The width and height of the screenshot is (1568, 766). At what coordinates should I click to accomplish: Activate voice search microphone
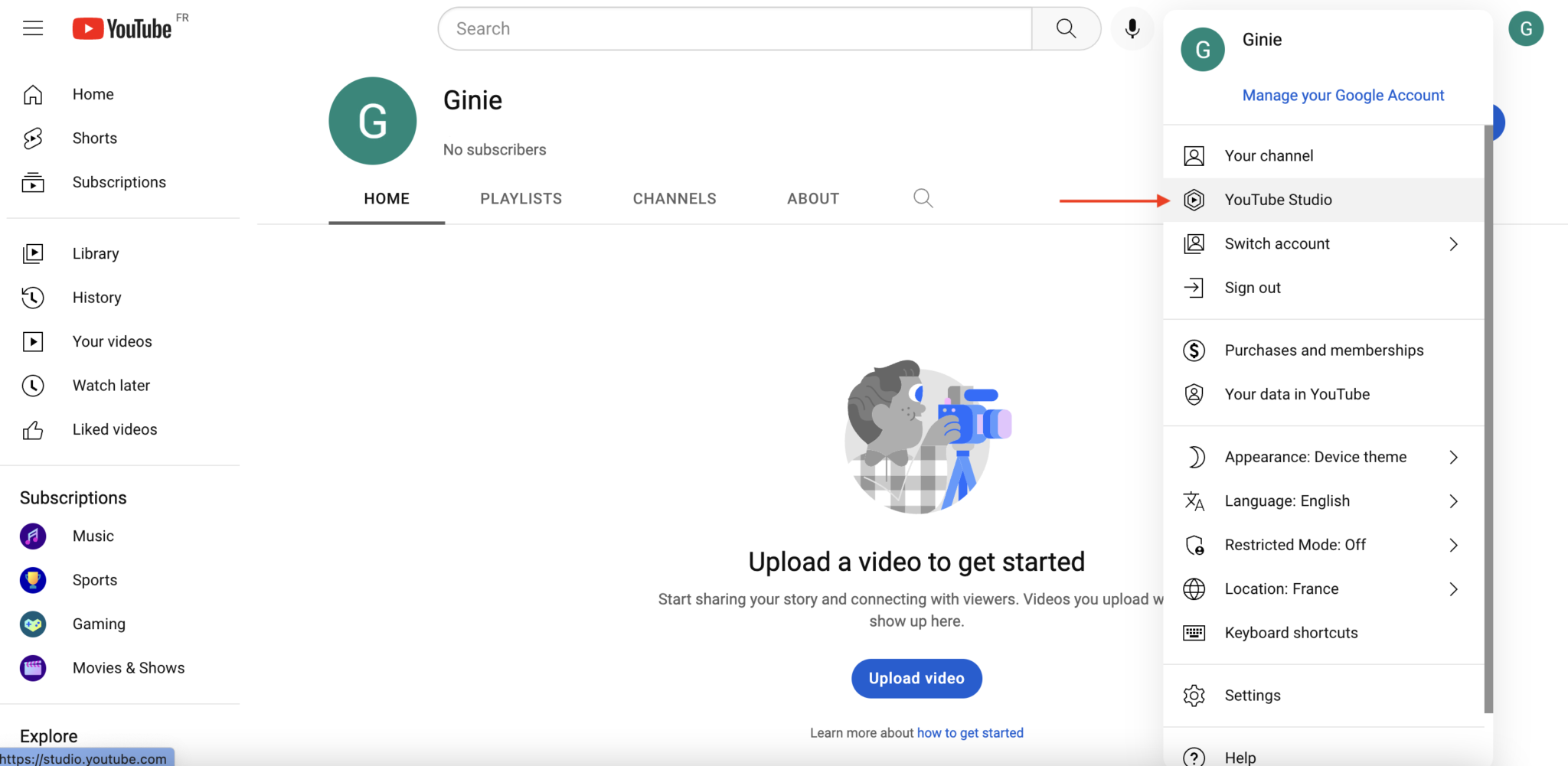[x=1132, y=29]
